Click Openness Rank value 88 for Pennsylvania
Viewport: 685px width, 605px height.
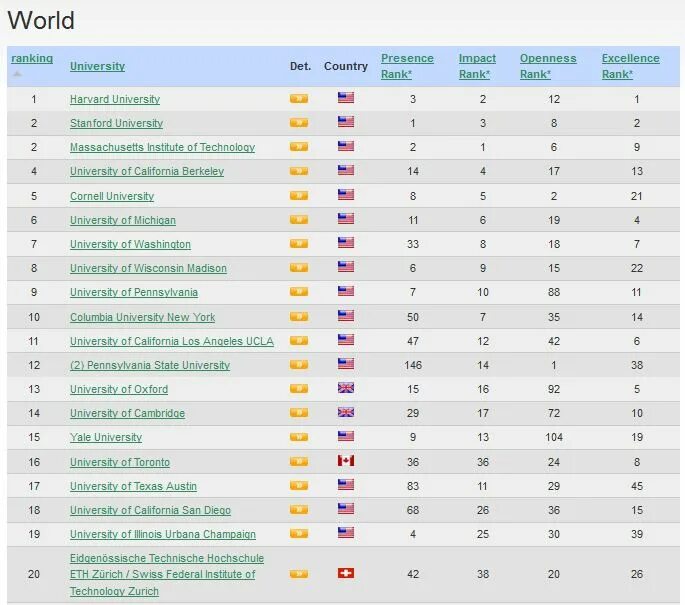point(554,292)
